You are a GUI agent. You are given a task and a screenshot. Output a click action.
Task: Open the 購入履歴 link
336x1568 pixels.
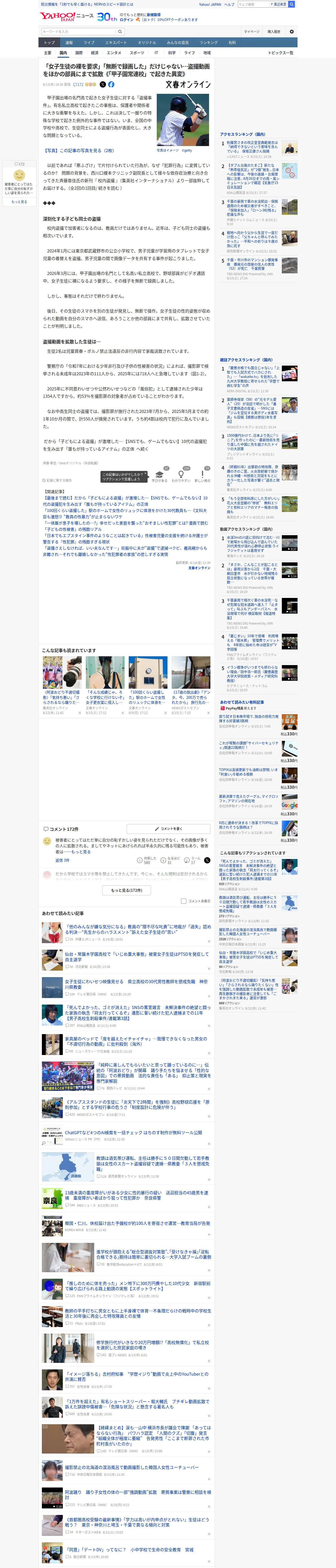pyautogui.click(x=274, y=32)
